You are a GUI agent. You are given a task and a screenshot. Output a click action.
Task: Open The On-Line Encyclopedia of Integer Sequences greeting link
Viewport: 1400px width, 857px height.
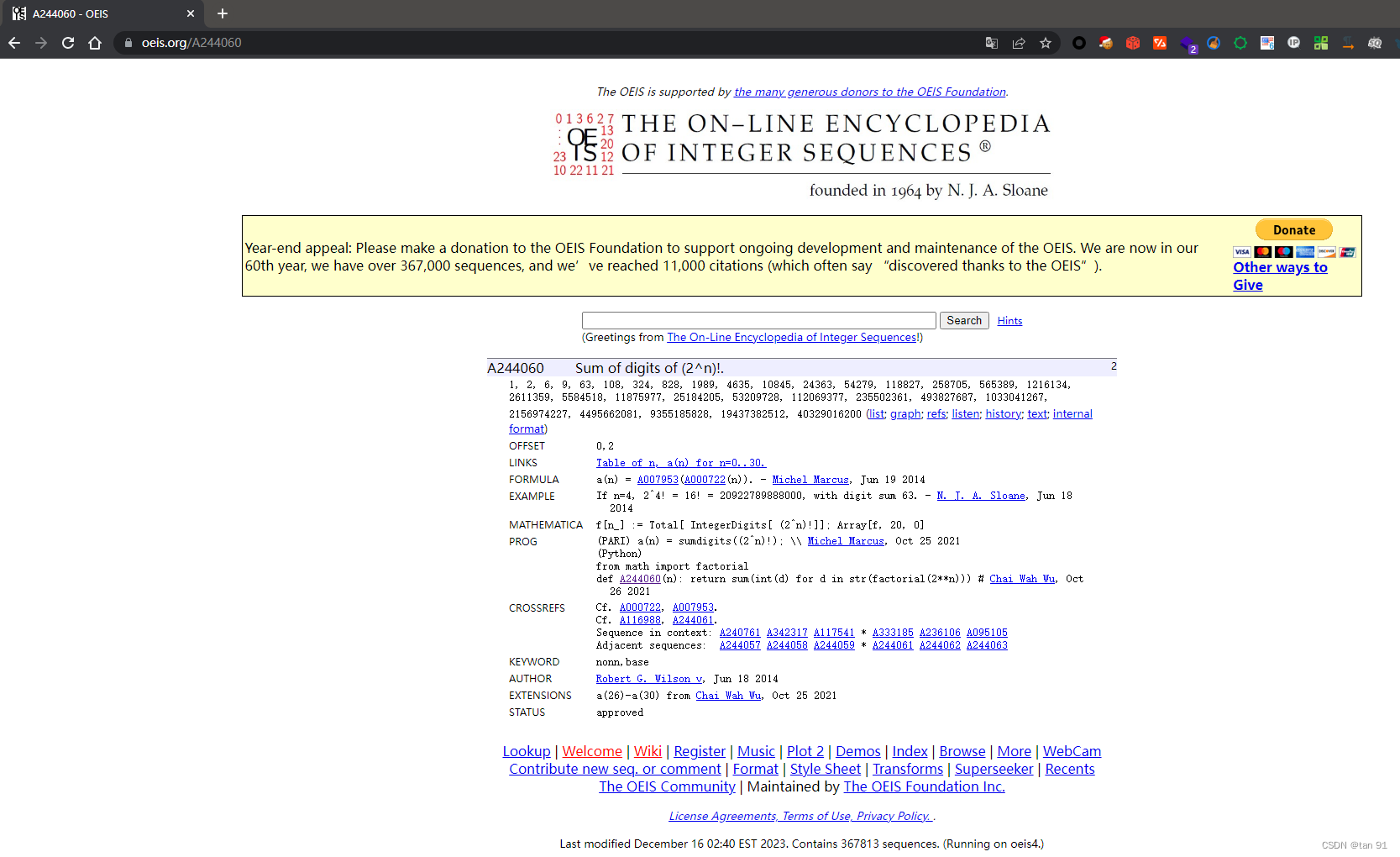[792, 337]
